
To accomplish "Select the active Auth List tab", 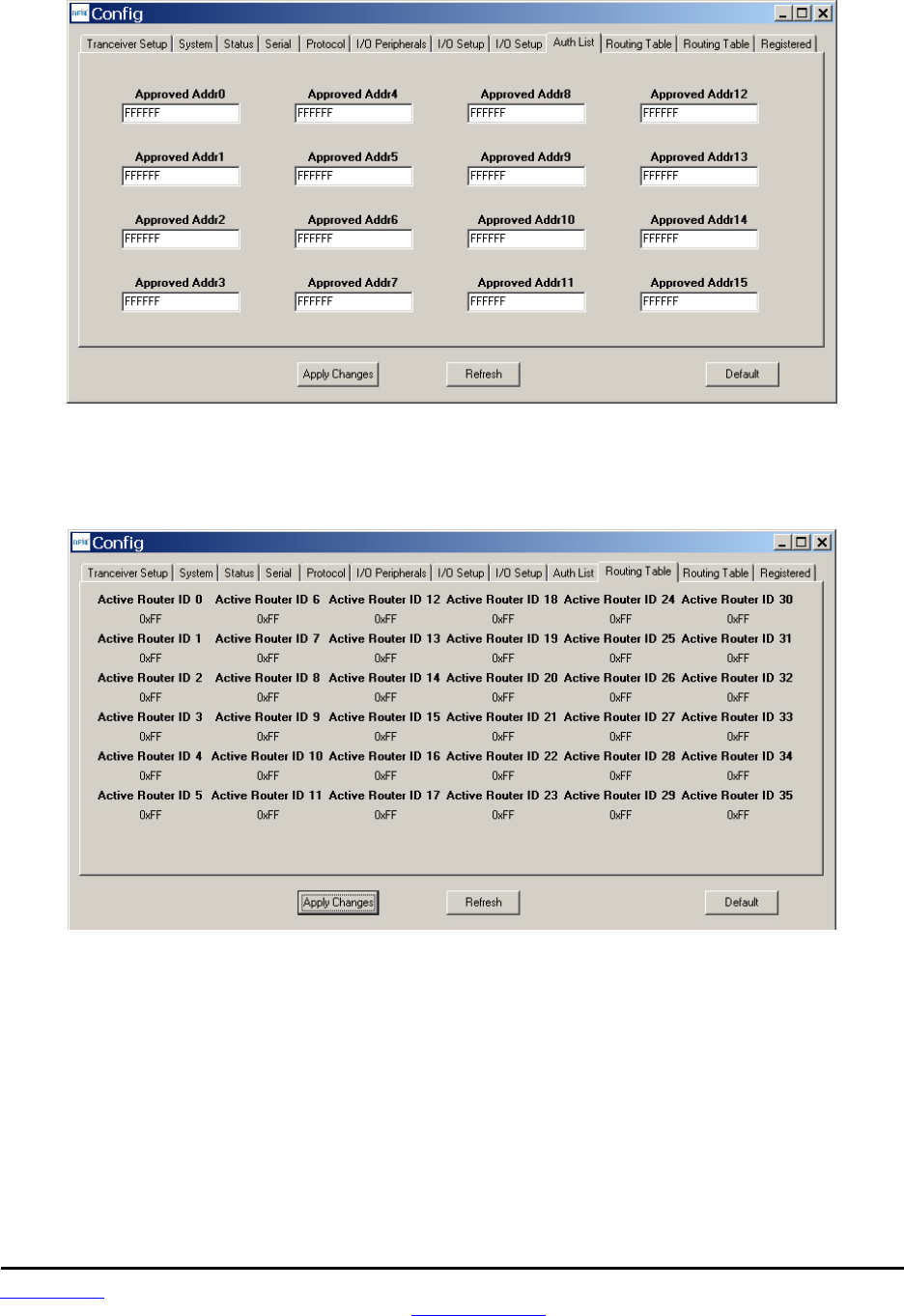I will click(574, 42).
